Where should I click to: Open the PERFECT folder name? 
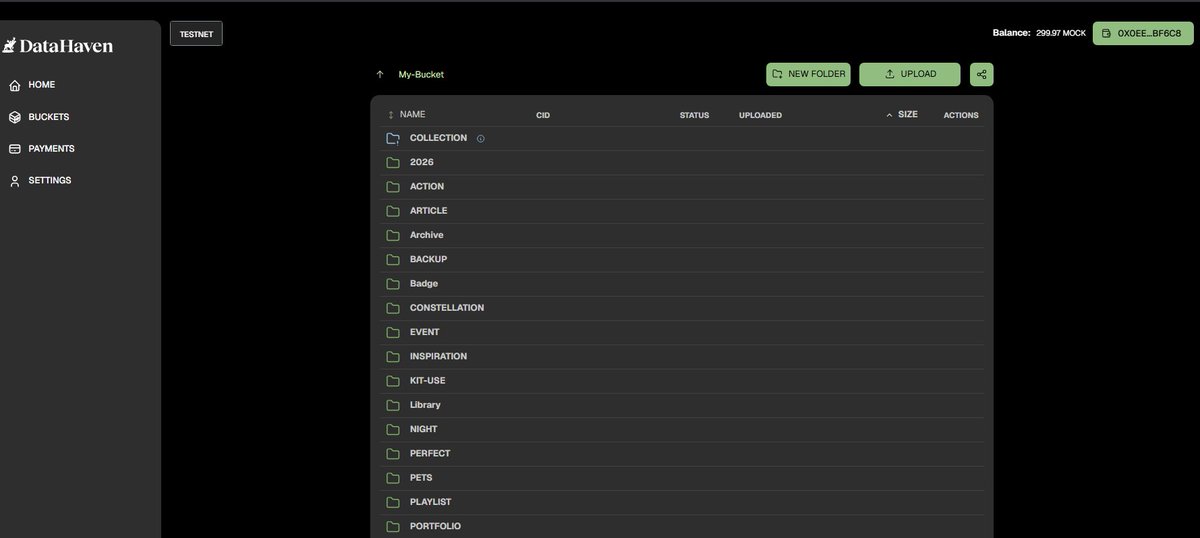click(x=430, y=453)
